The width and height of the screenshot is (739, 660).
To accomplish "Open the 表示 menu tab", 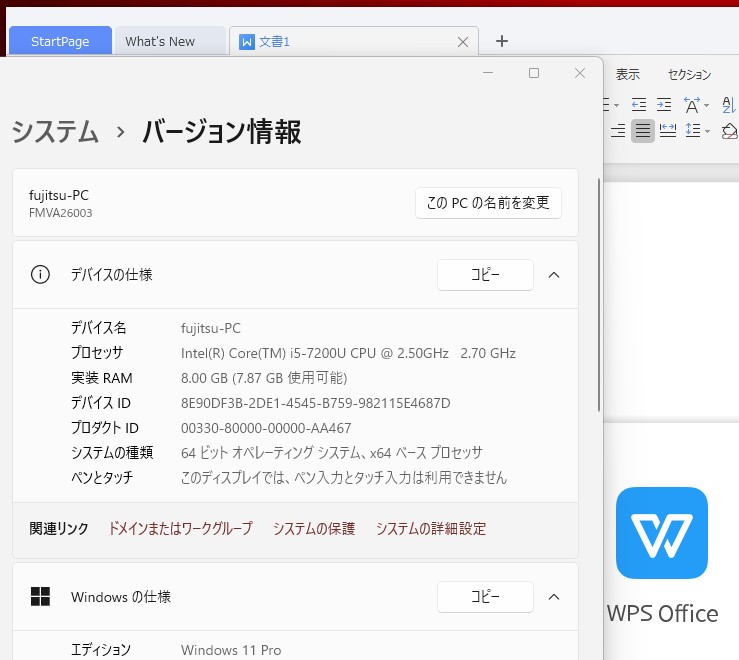I will coord(627,74).
